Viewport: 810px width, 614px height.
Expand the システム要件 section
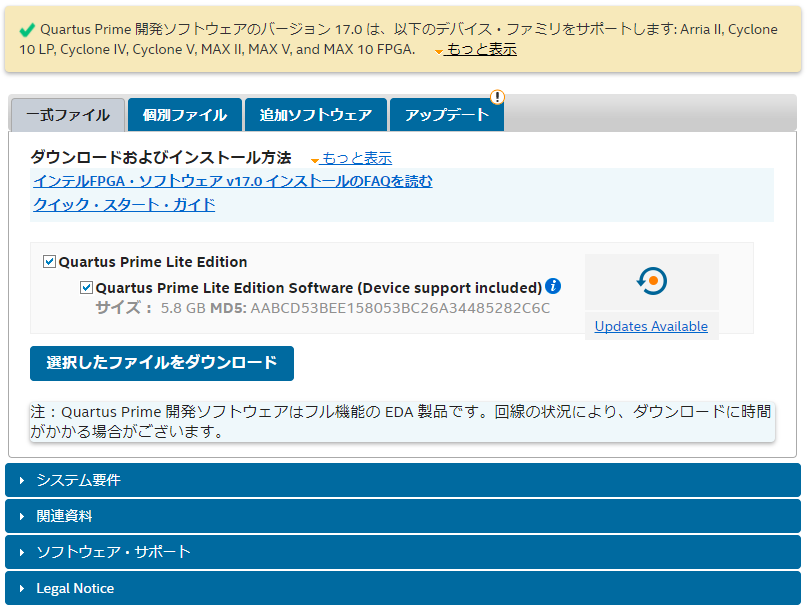403,480
